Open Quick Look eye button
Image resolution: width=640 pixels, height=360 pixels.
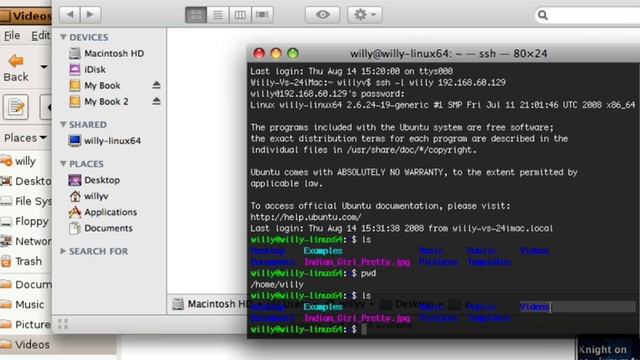322,15
